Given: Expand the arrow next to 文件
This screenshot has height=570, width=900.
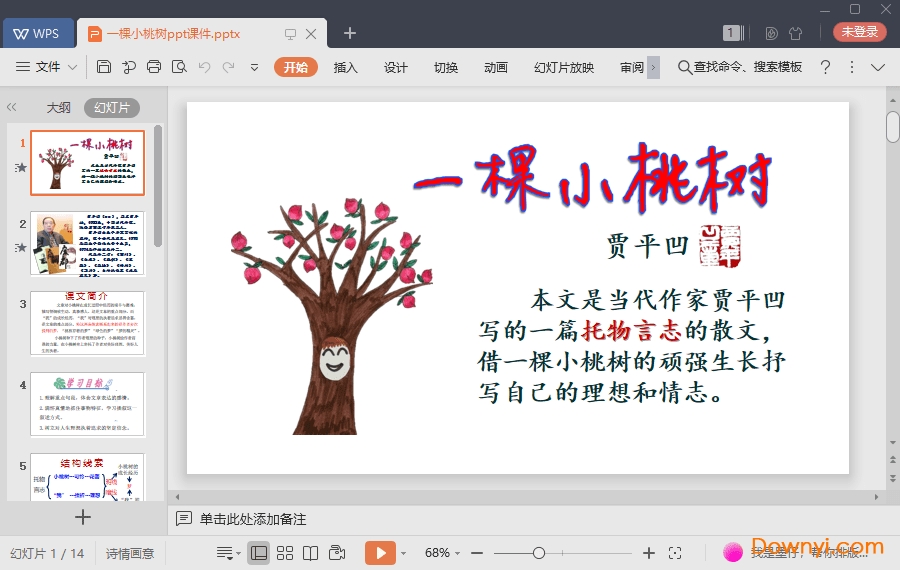Looking at the screenshot, I should pos(72,67).
